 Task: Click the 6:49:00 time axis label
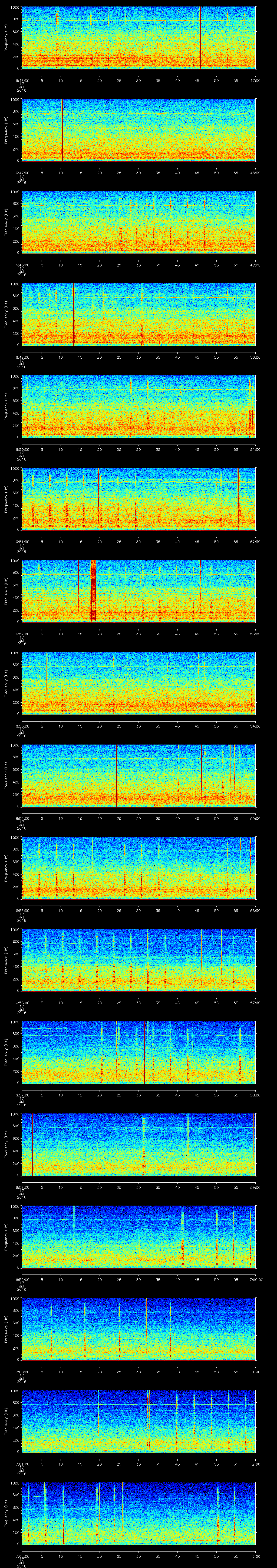pos(22,357)
